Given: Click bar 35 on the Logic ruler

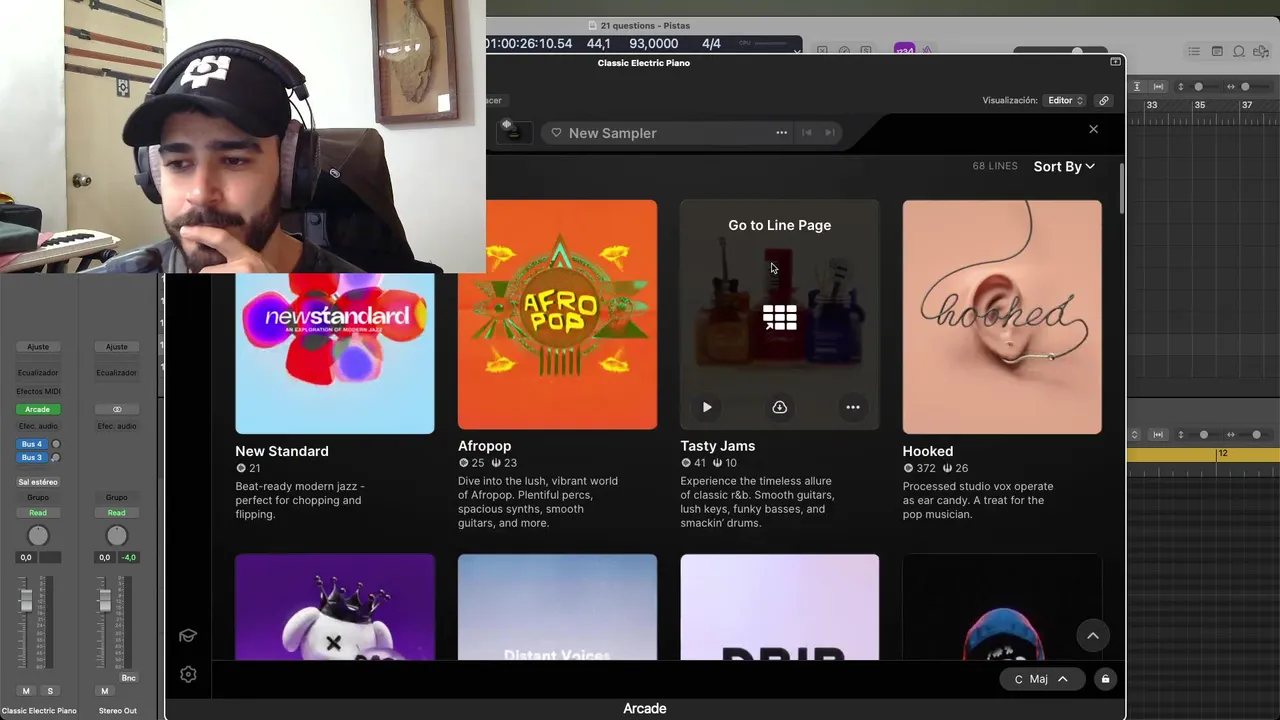Looking at the screenshot, I should [1199, 105].
